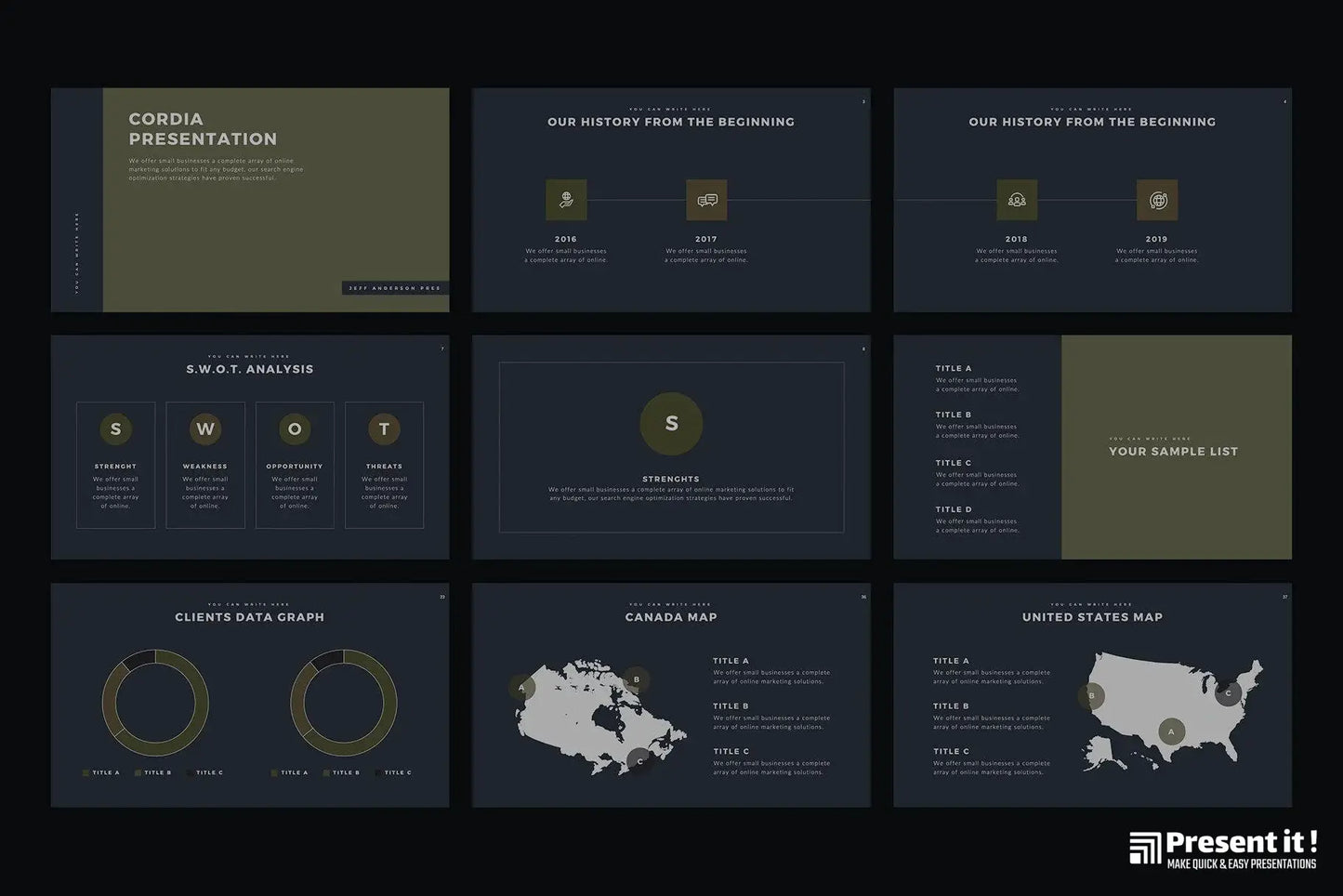Click the Jeff Anderson Pres label
The image size is (1343, 896).
394,288
